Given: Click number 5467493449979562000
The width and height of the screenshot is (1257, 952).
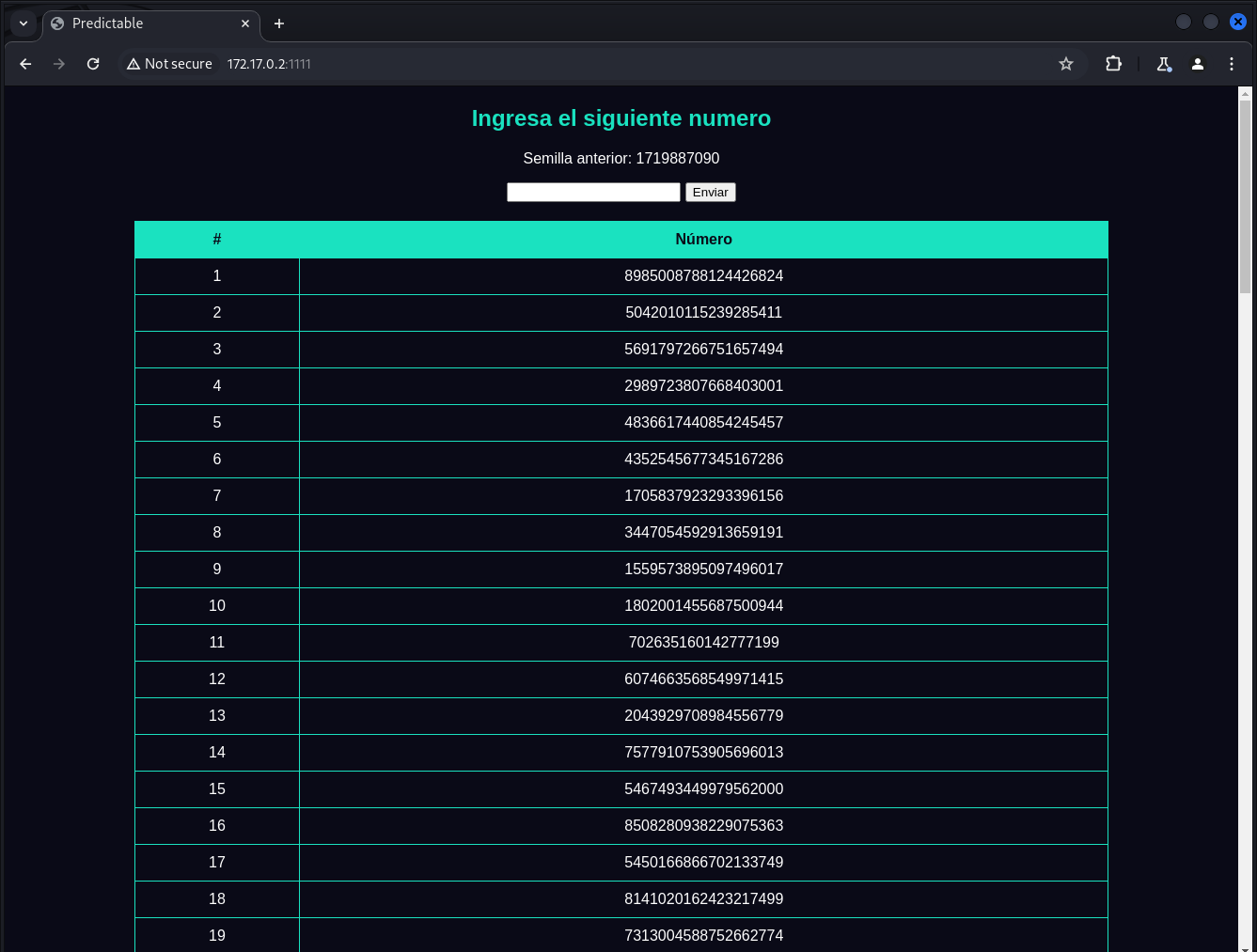Looking at the screenshot, I should pyautogui.click(x=703, y=788).
